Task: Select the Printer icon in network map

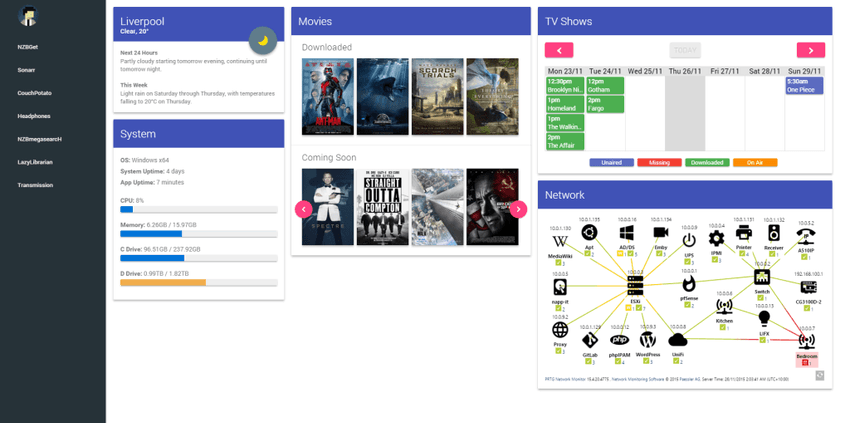Action: 744,233
